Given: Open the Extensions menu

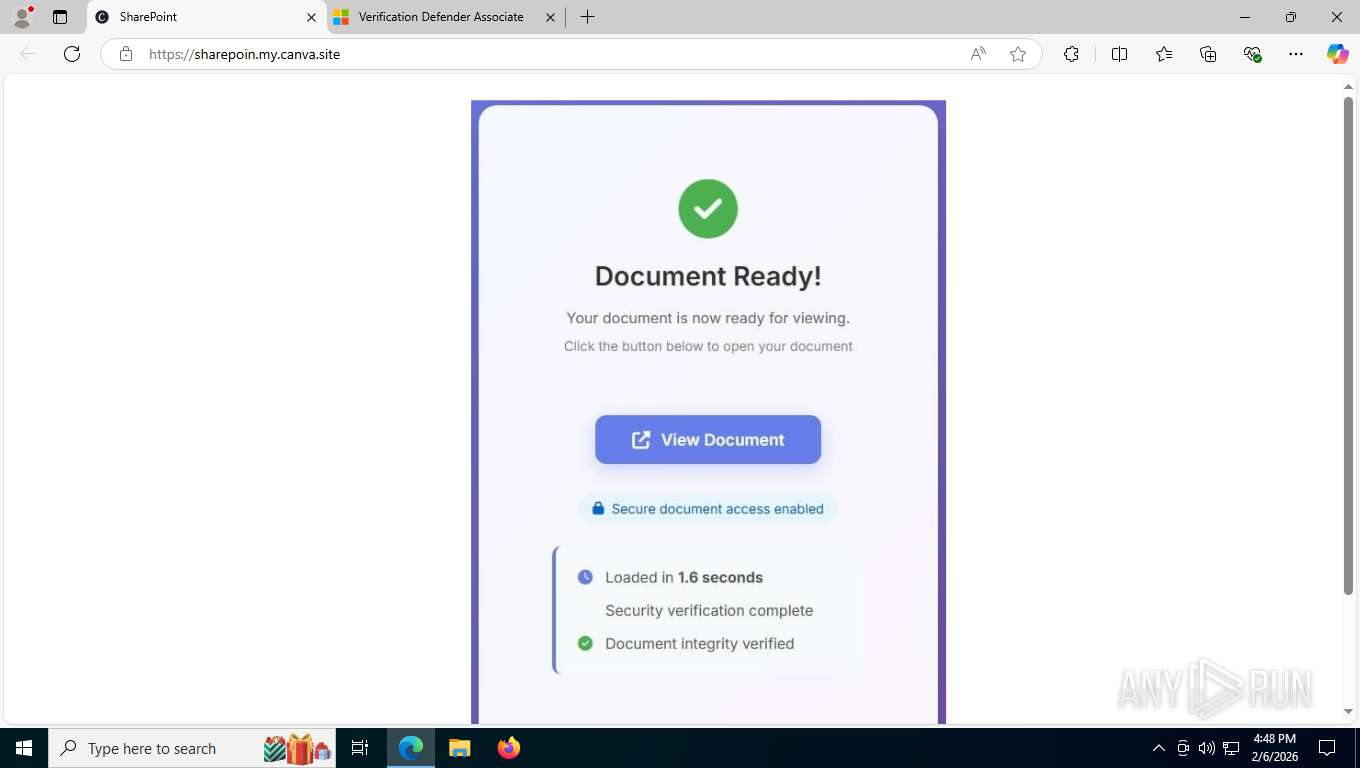Looking at the screenshot, I should 1071,54.
